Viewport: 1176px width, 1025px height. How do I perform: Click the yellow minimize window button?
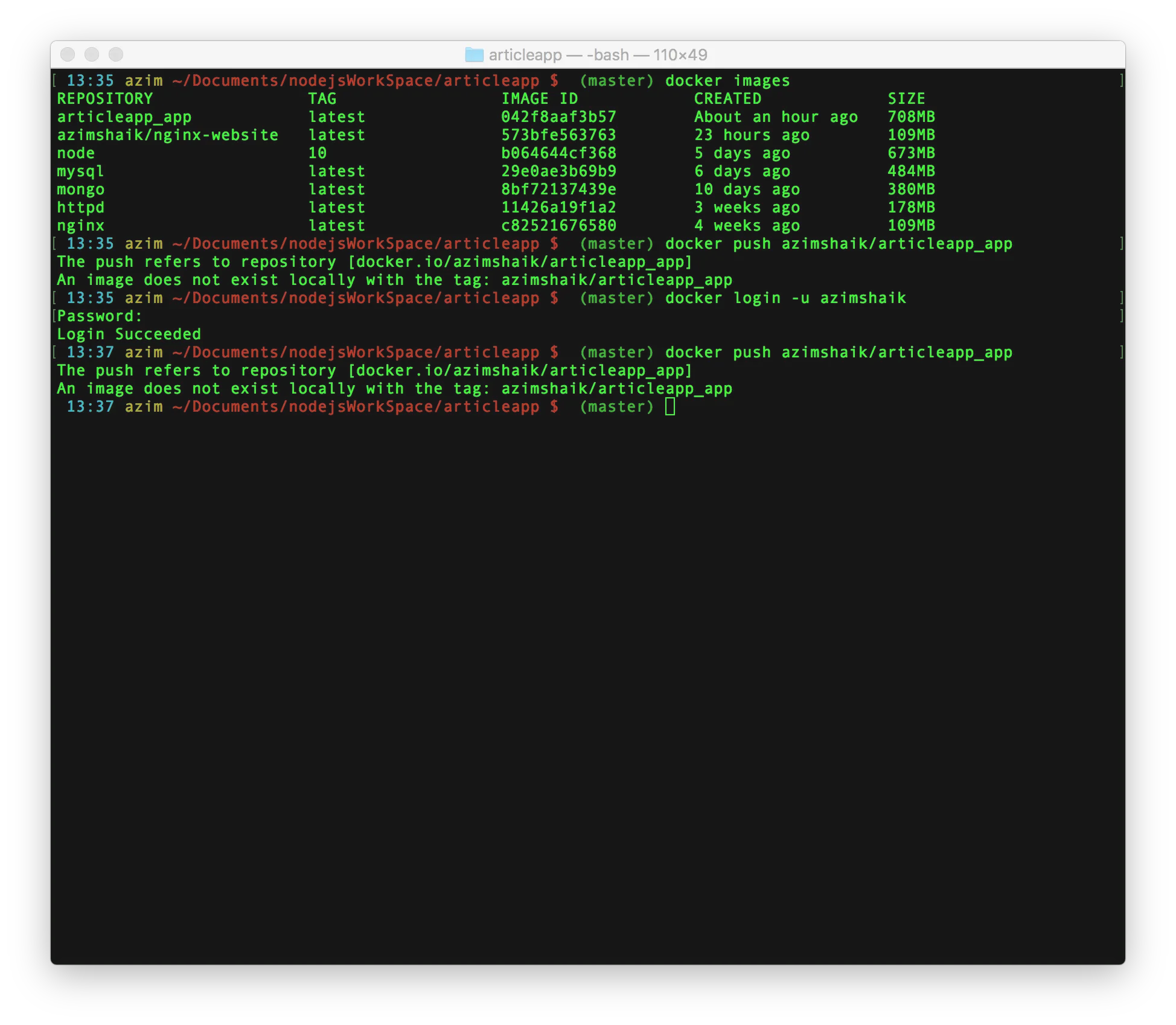pos(92,55)
